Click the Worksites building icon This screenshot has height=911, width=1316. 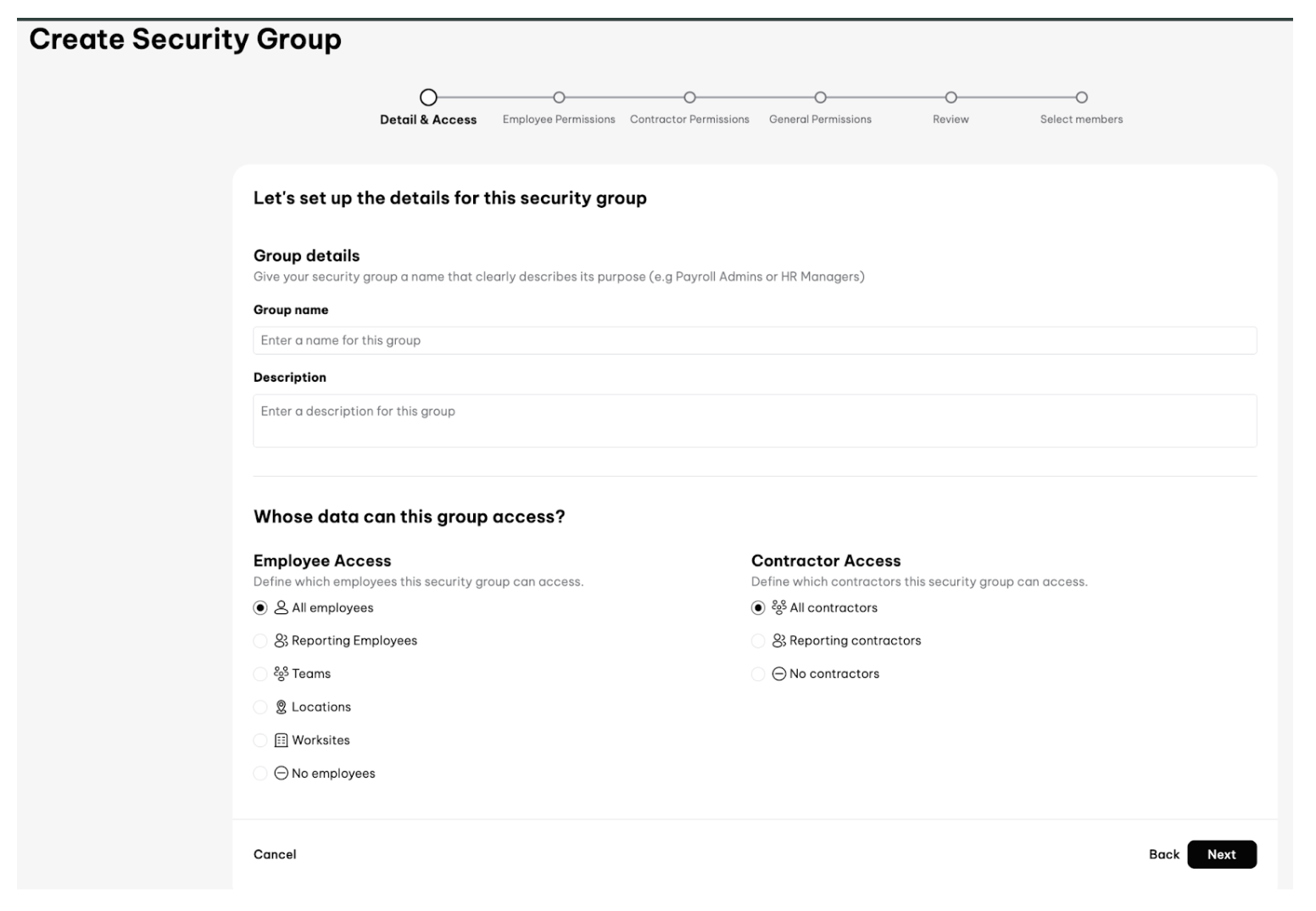(x=281, y=741)
